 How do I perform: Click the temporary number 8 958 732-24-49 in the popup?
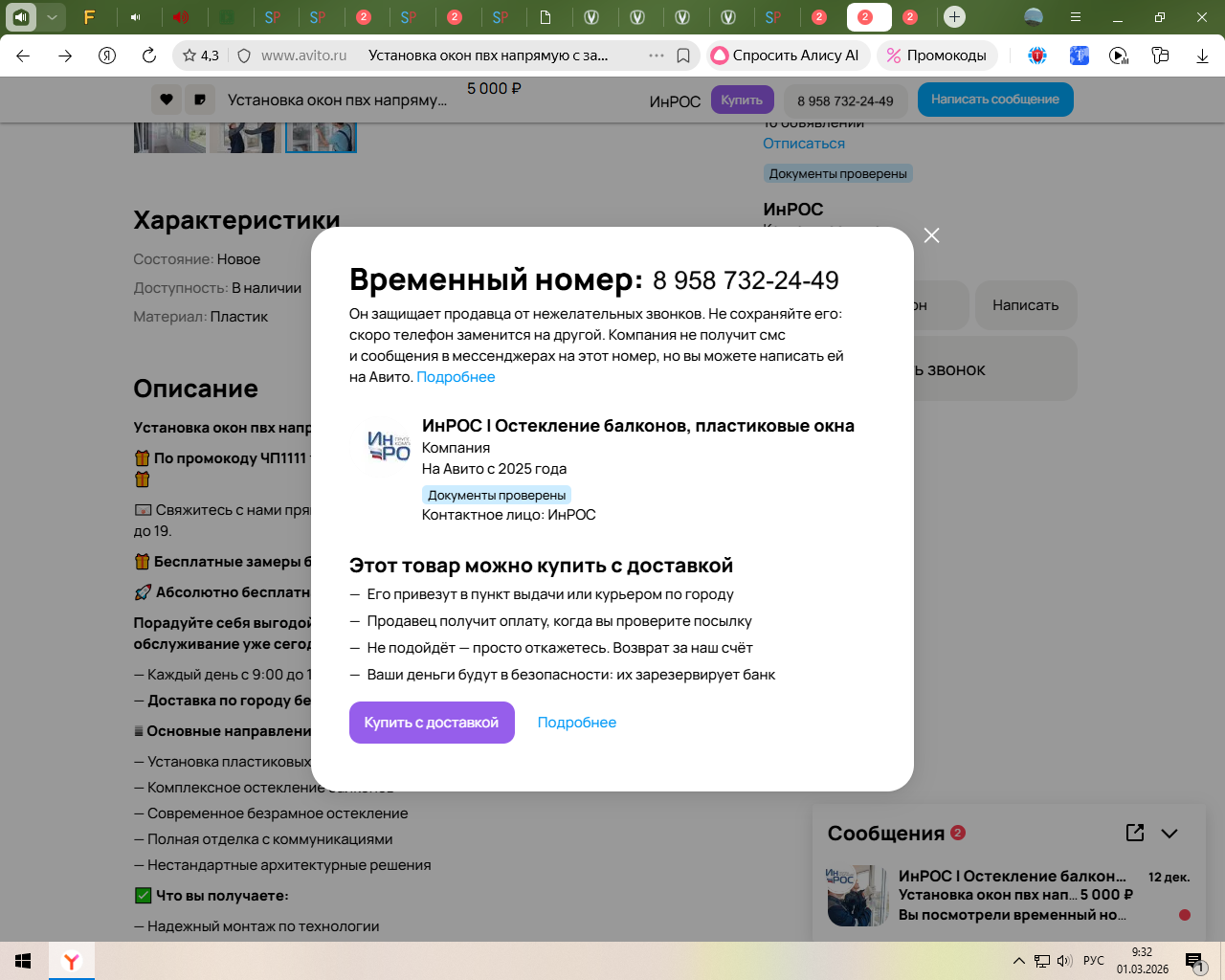(746, 280)
